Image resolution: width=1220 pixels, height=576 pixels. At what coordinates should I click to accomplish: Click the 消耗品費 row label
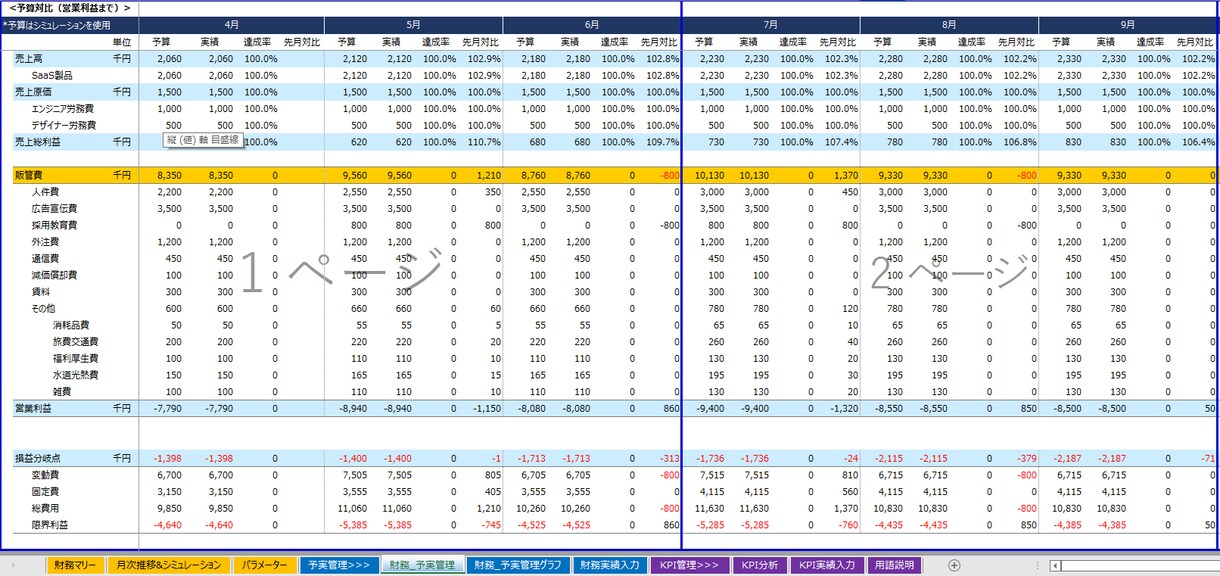click(x=71, y=325)
